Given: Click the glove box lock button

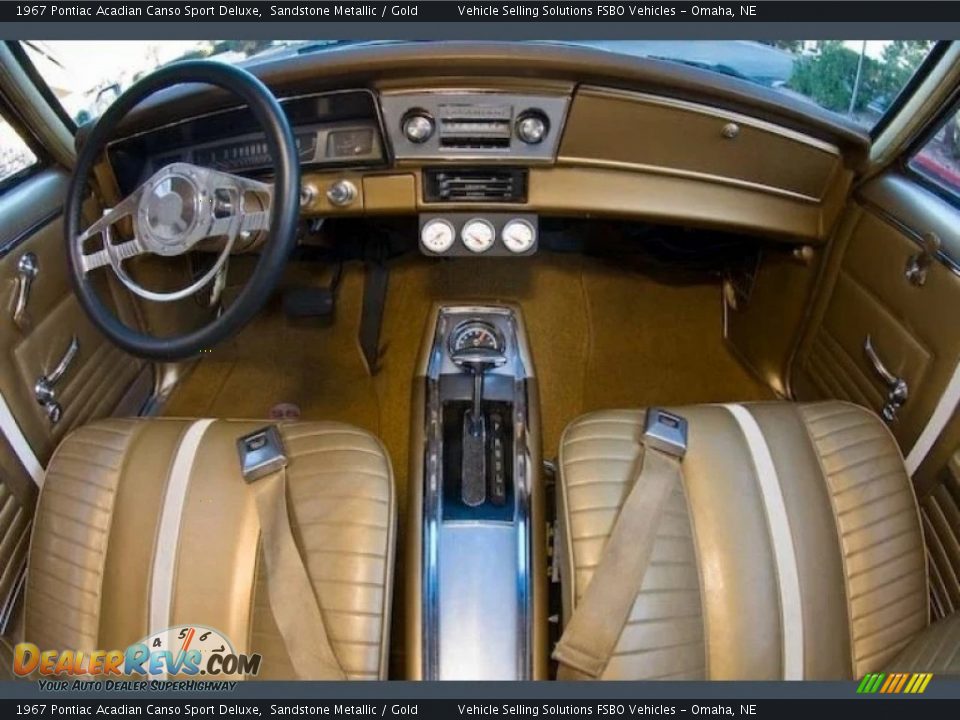Looking at the screenshot, I should pyautogui.click(x=731, y=130).
